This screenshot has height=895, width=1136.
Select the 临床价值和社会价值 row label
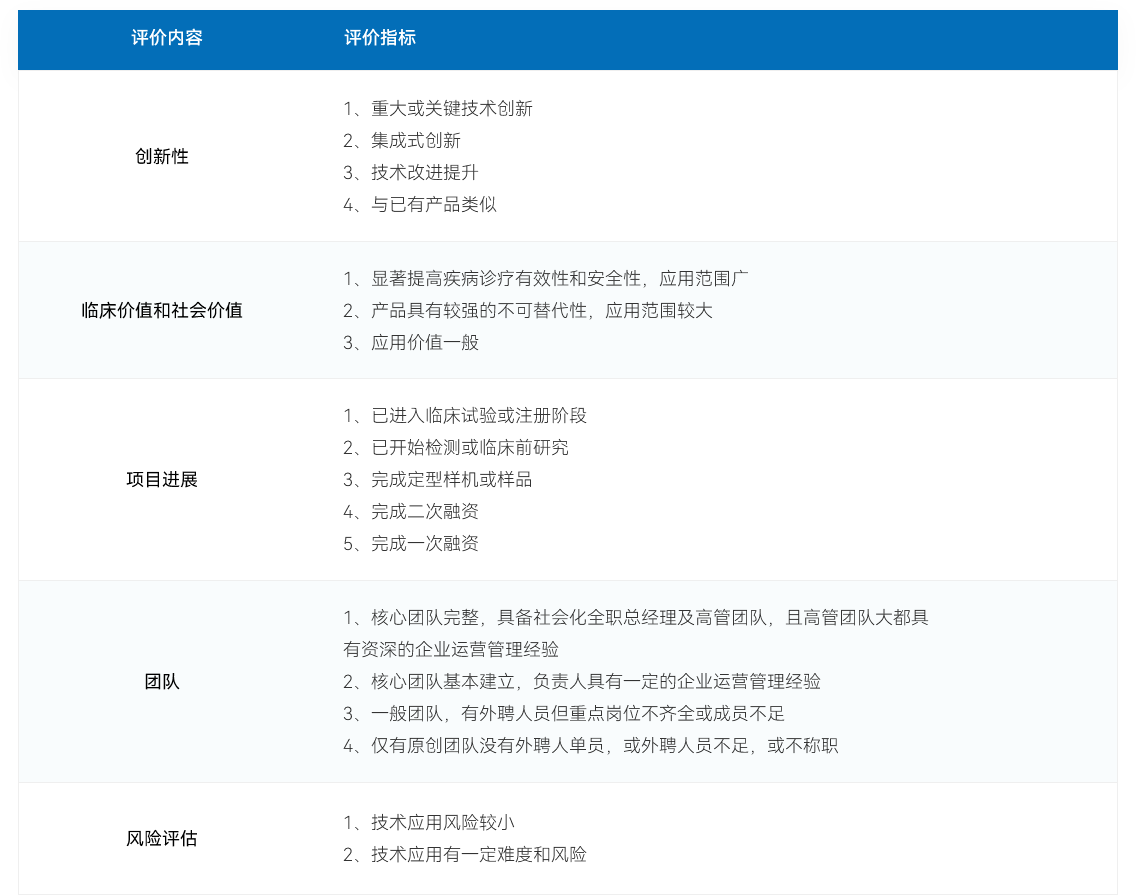point(162,310)
